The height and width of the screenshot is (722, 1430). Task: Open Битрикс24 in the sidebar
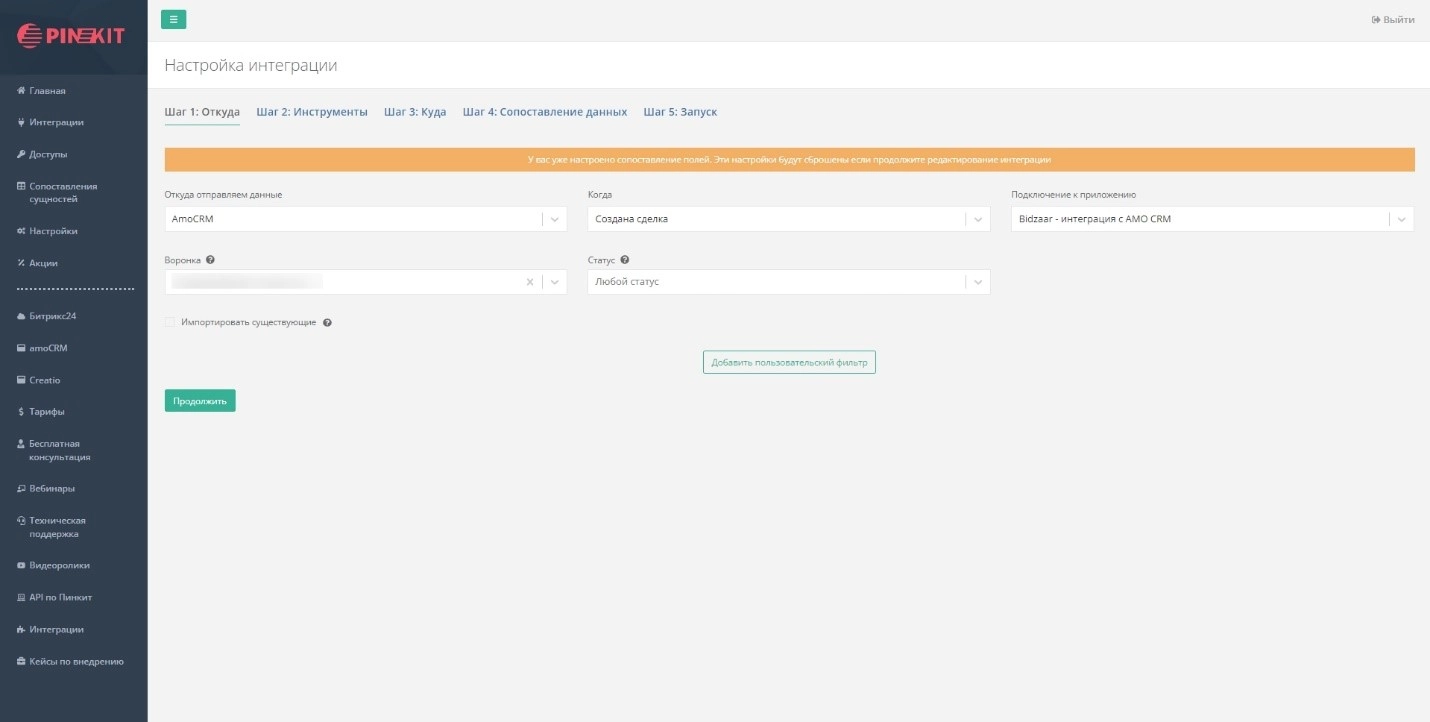click(x=52, y=316)
